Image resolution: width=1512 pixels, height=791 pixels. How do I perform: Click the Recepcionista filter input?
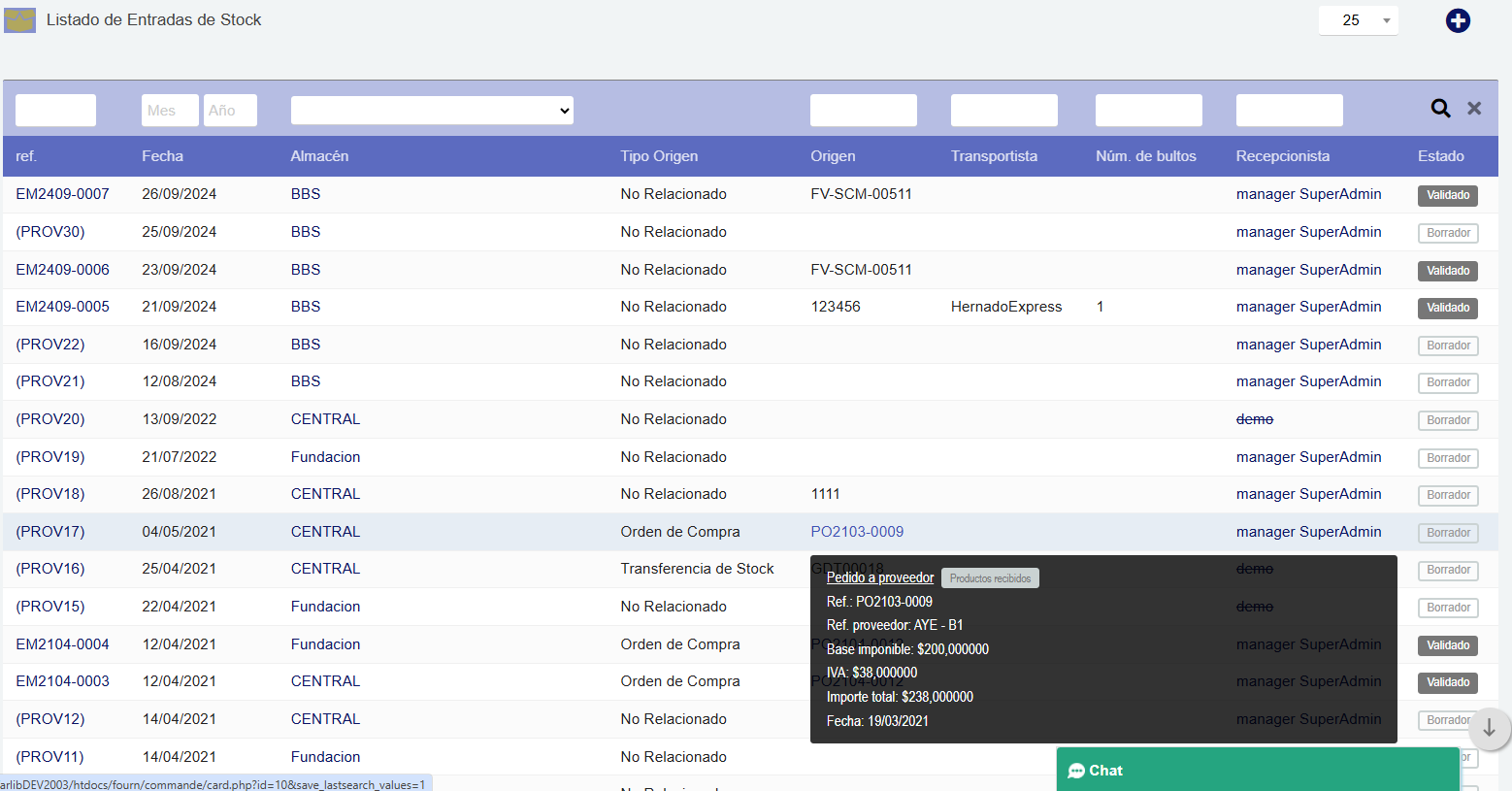pyautogui.click(x=1289, y=111)
